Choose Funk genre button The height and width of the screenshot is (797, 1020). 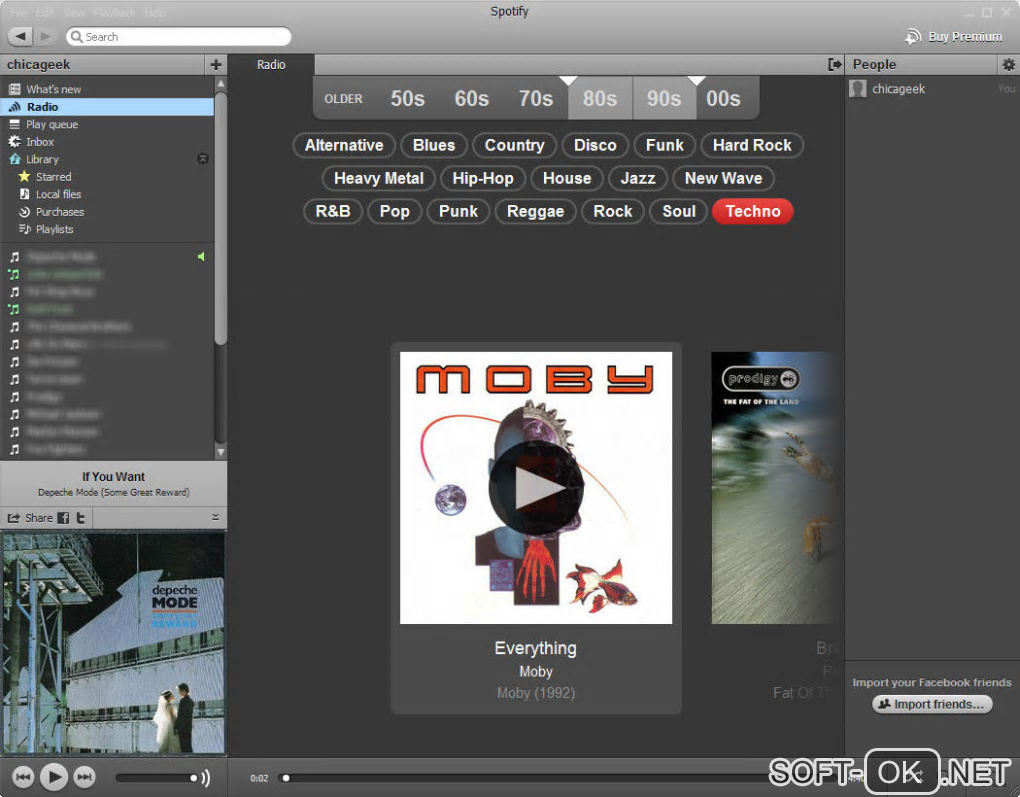(665, 145)
